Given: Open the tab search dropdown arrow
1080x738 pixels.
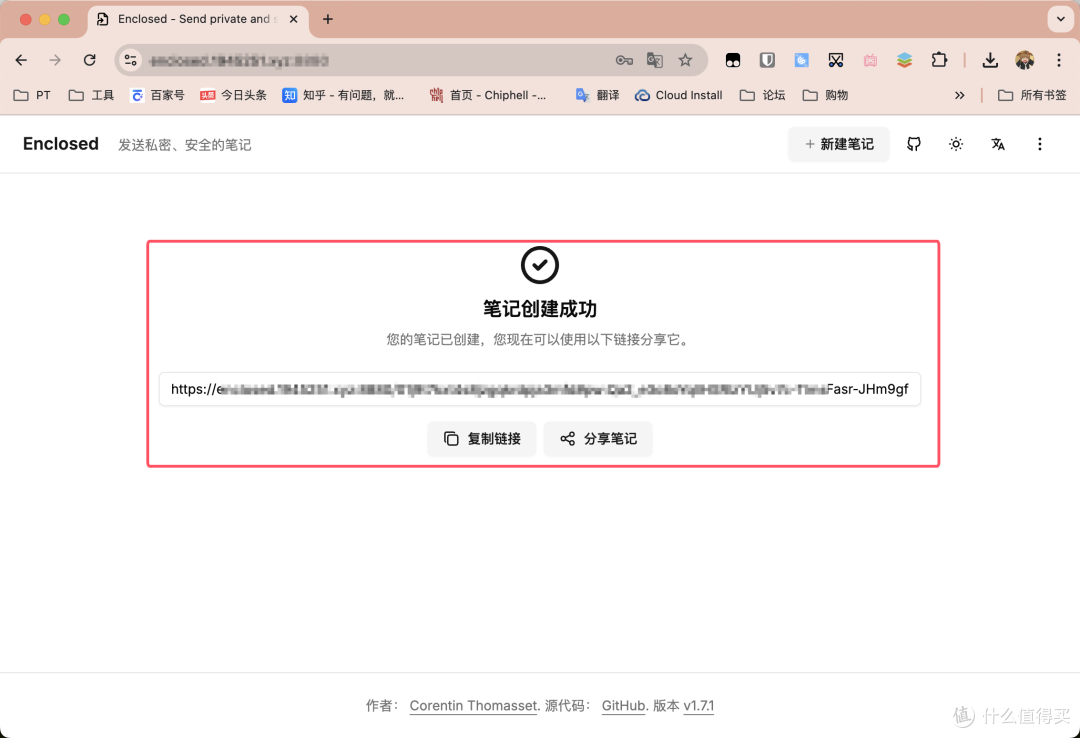Looking at the screenshot, I should [1061, 19].
